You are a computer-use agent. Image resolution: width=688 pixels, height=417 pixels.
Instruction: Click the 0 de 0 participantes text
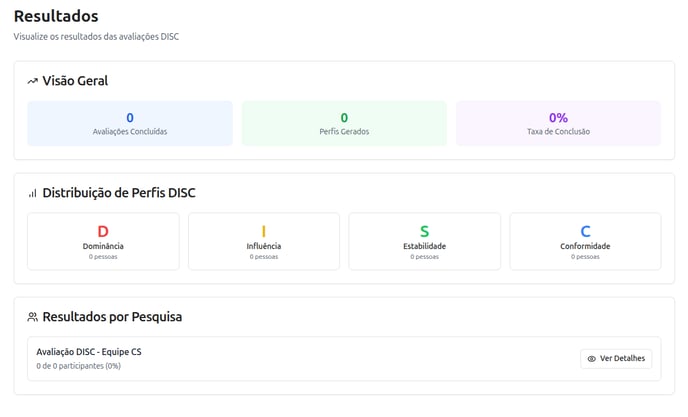point(79,366)
